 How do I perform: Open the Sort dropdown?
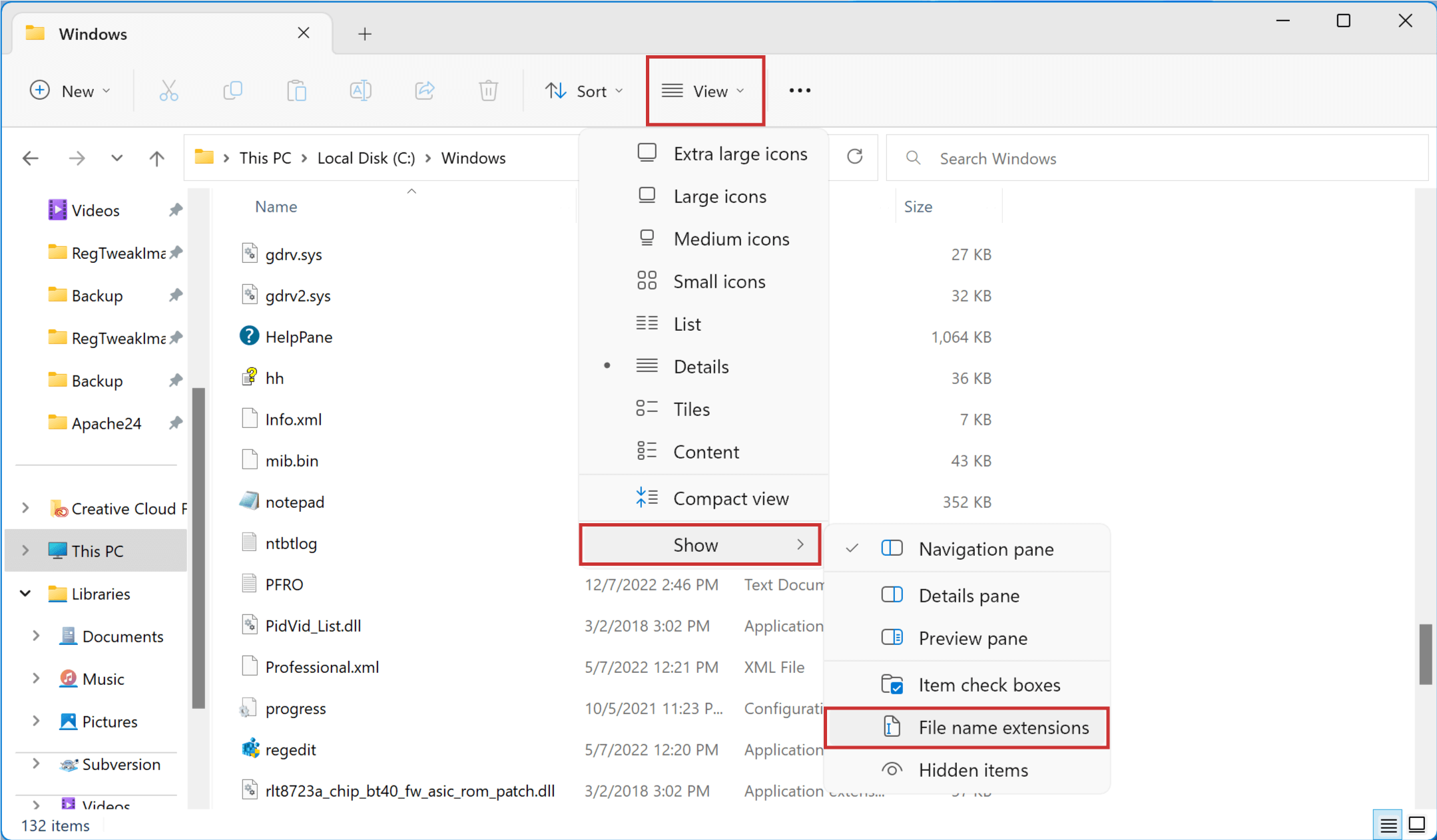point(585,91)
